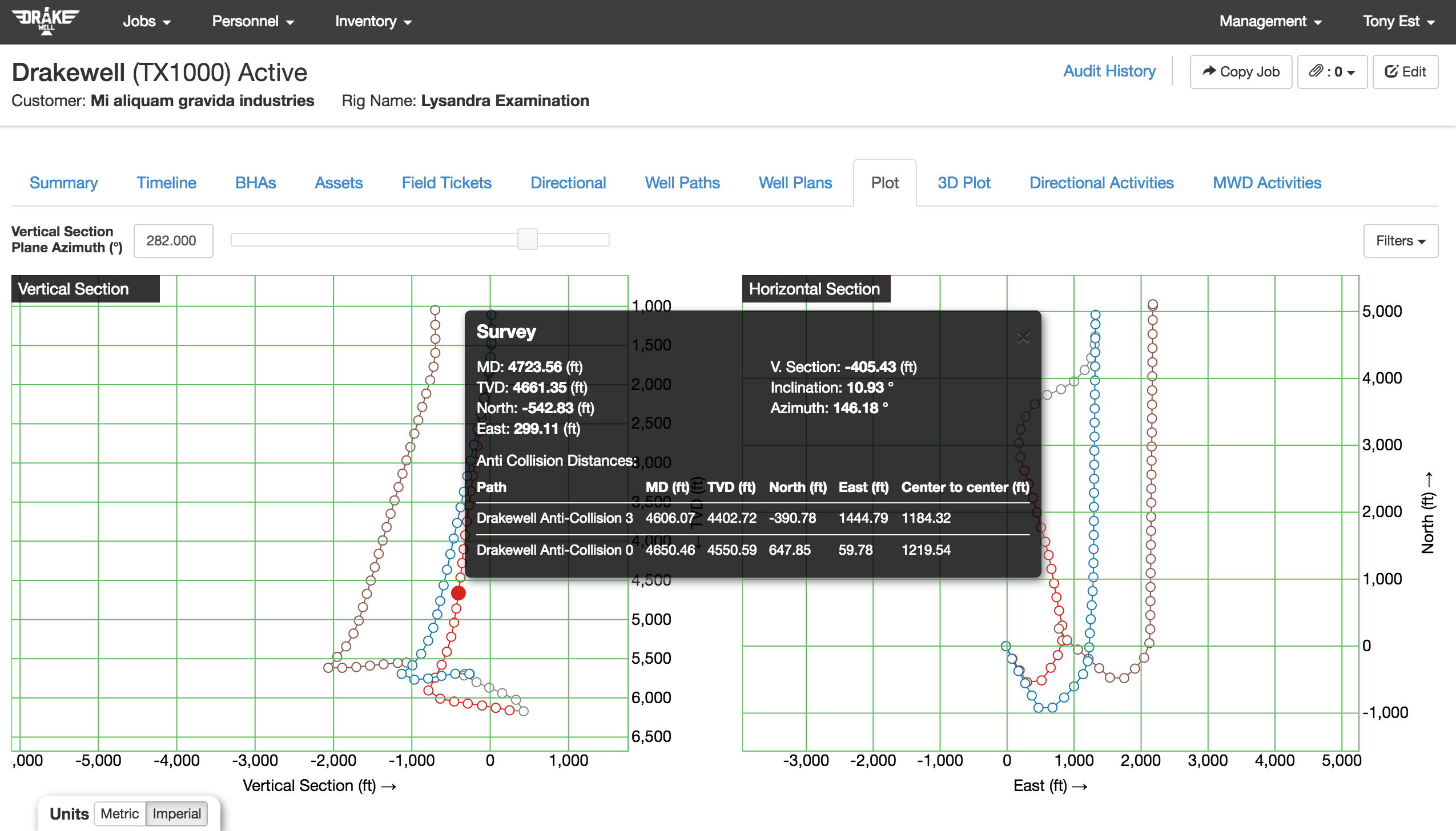Viewport: 1456px width, 831px height.
Task: Click the Drakewell logo icon top left
Action: [49, 20]
